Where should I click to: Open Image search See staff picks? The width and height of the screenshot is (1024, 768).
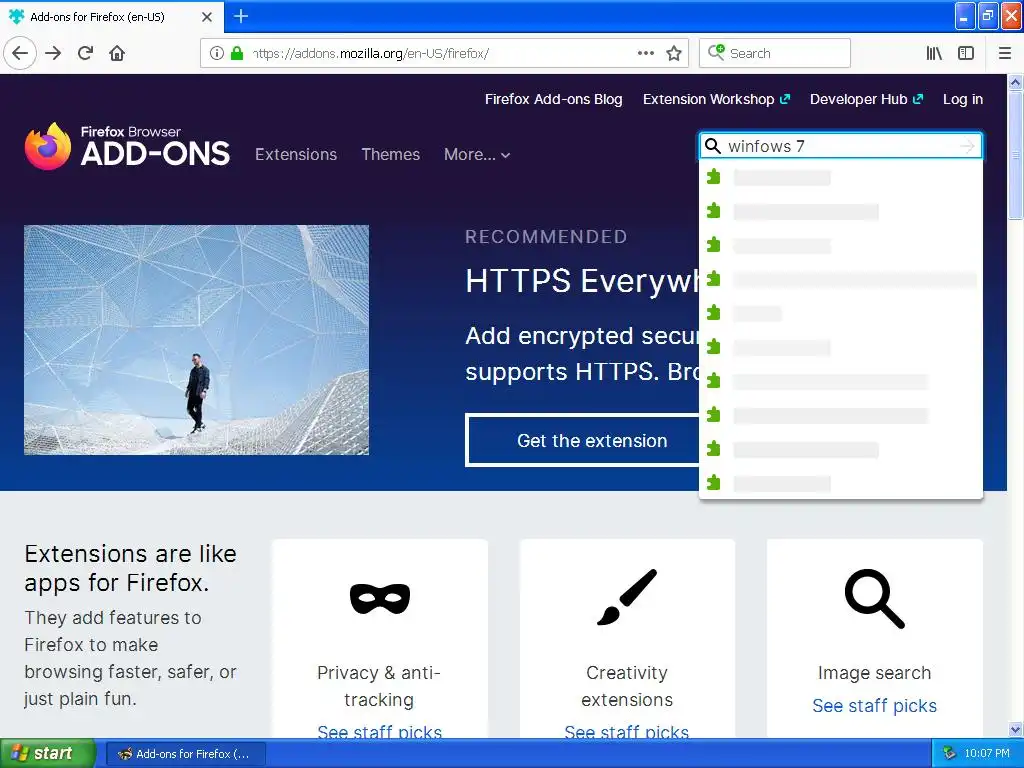click(x=874, y=706)
